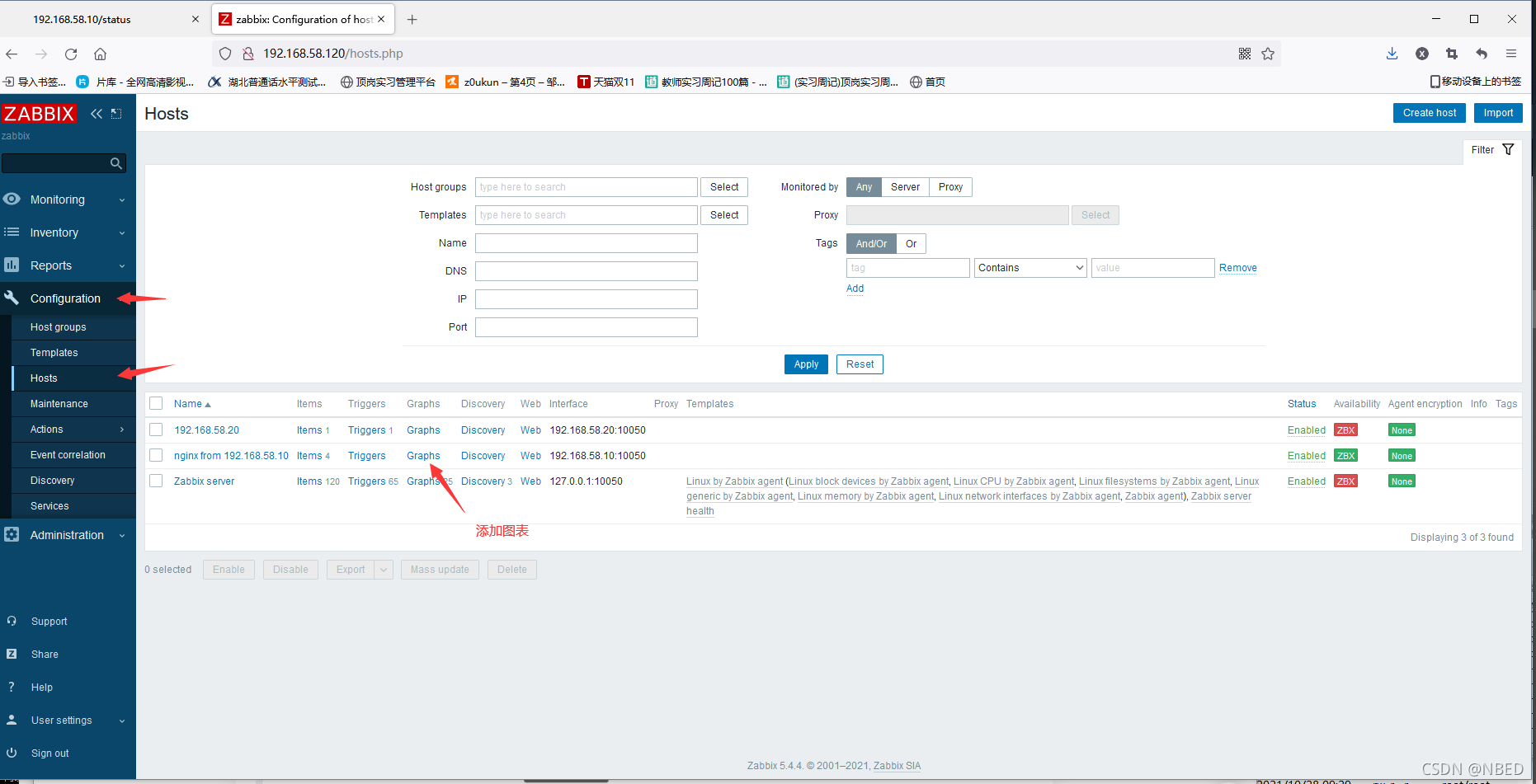The width and height of the screenshot is (1536, 784).
Task: Click the Remove tag link
Action: coord(1238,268)
